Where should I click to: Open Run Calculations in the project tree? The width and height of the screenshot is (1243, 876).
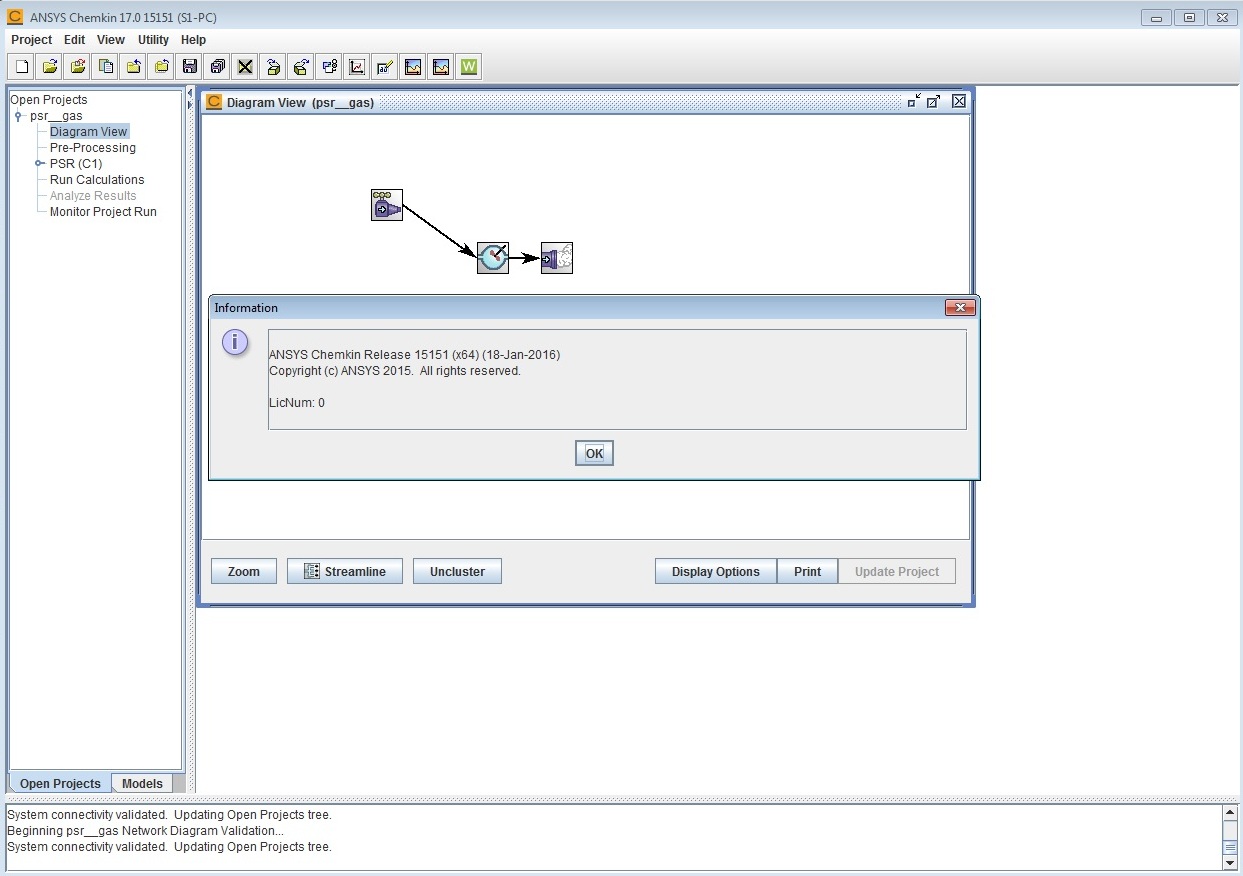(97, 180)
